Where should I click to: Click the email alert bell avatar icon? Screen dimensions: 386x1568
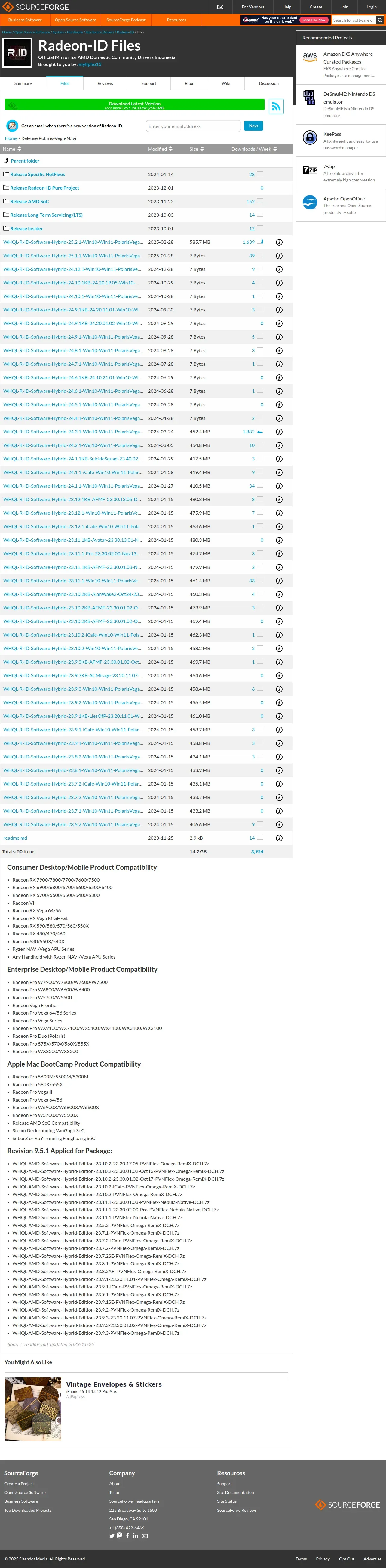[11, 126]
